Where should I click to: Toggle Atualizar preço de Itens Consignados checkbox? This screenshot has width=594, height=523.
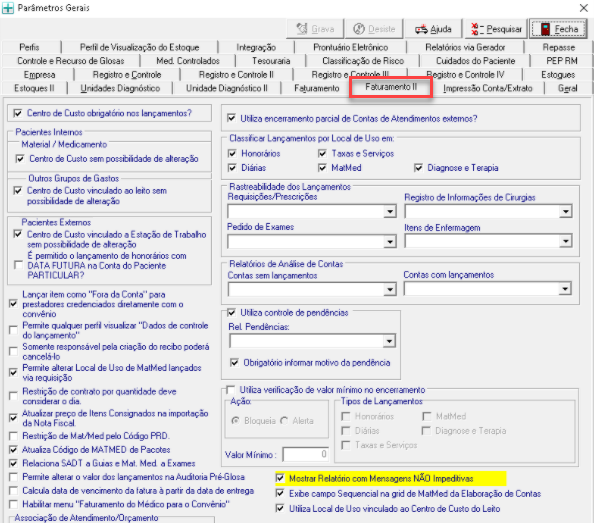tap(13, 418)
